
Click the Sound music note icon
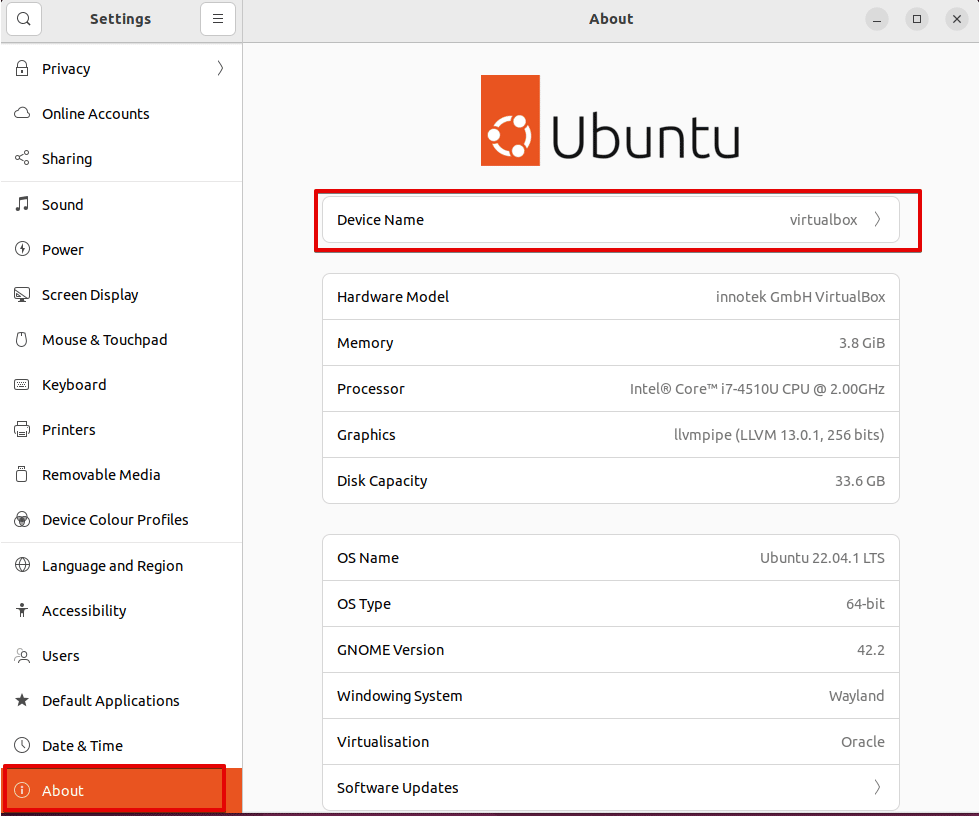22,204
